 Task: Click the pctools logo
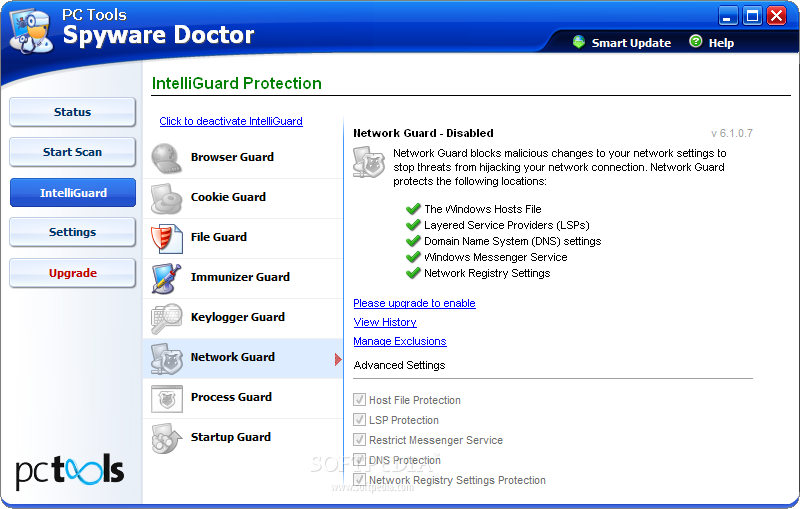[70, 470]
